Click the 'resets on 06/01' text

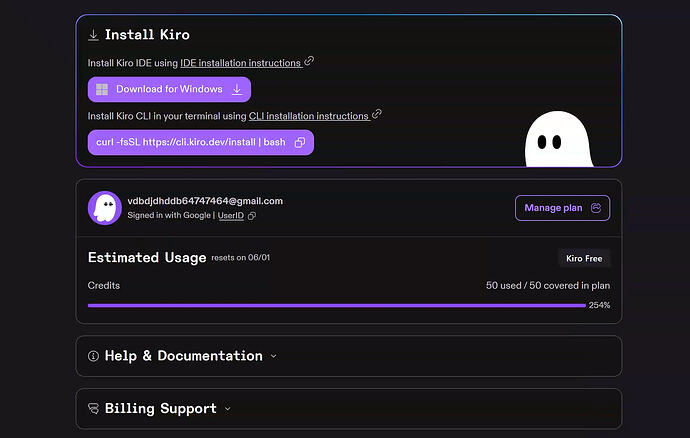pos(241,258)
